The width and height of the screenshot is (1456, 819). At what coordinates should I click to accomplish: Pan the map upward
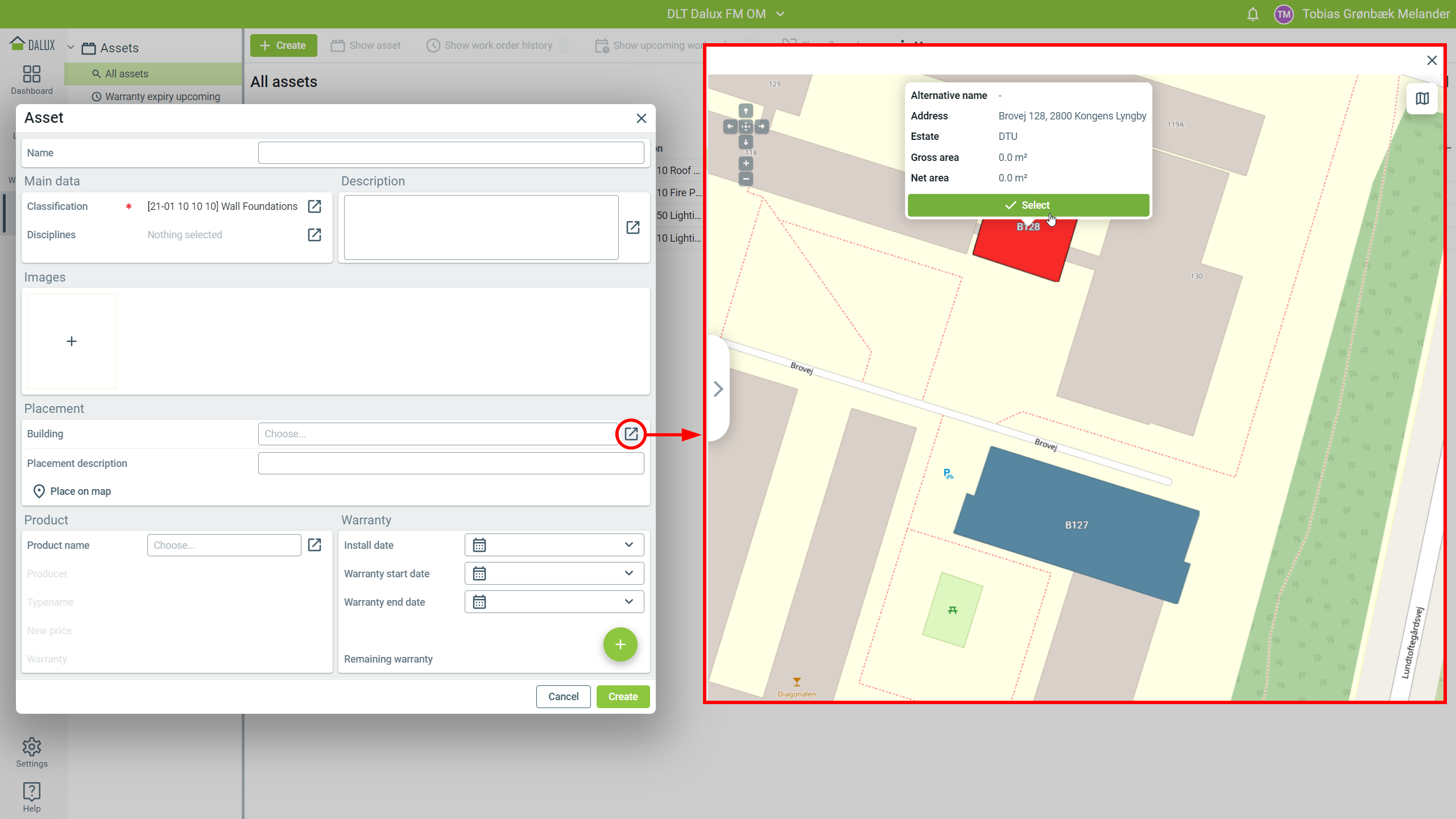(746, 111)
